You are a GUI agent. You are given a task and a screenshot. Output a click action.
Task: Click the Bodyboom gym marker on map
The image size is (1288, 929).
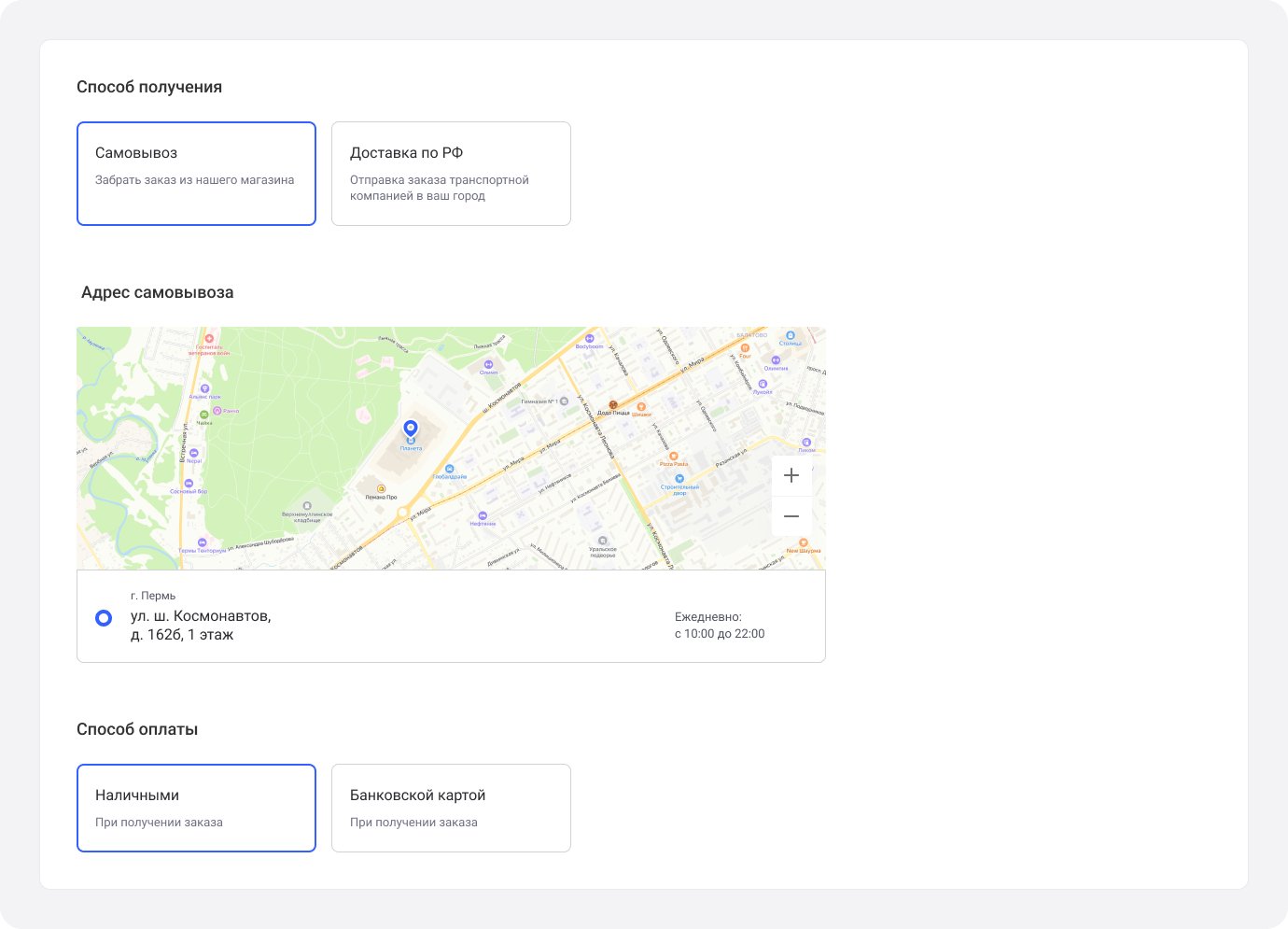[589, 339]
